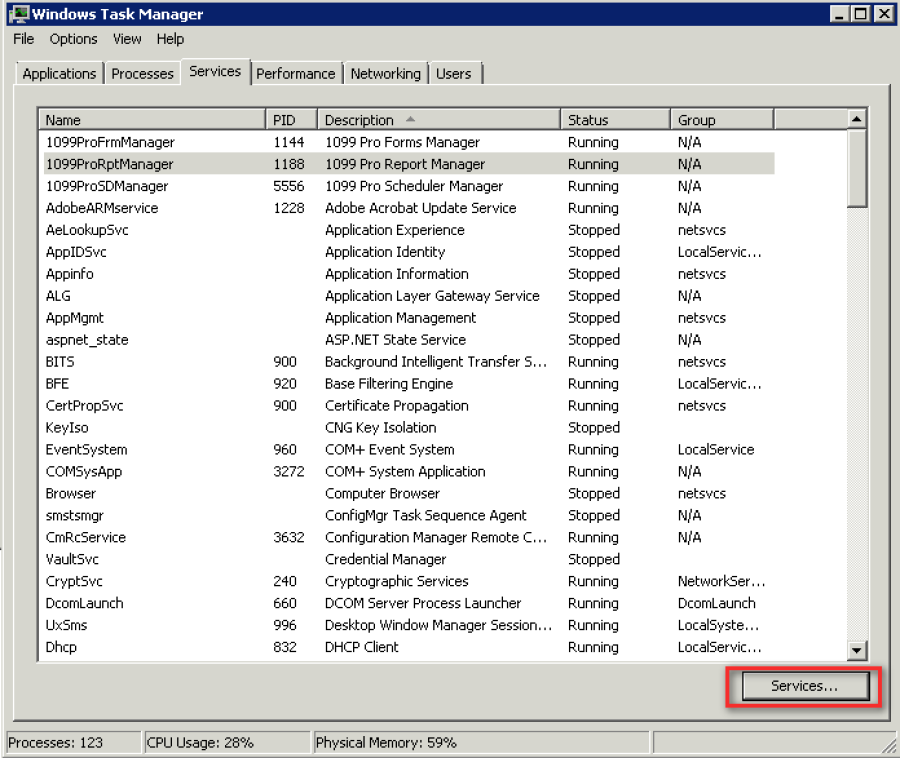
Task: Sort by the PID column header
Action: (292, 120)
